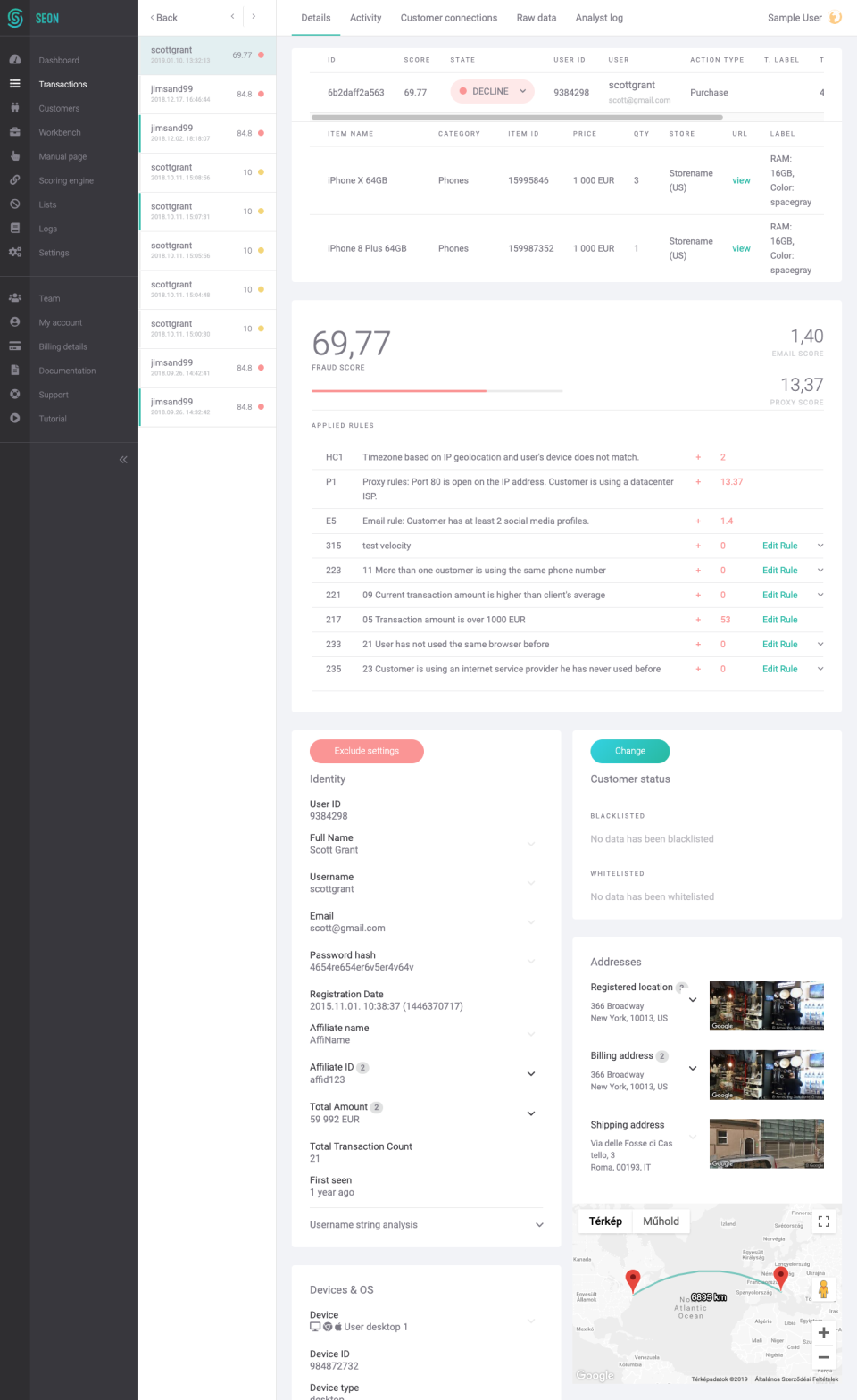Expand options for rule 223

(x=820, y=571)
